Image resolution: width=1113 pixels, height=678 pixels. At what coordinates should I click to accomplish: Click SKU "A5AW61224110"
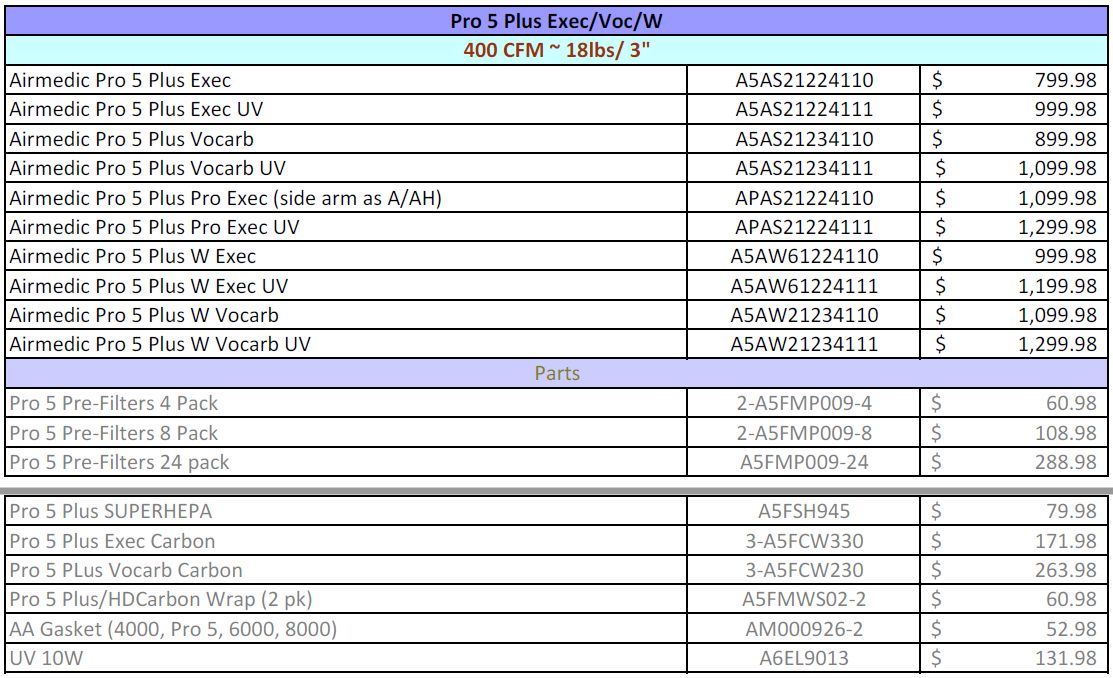click(x=804, y=256)
